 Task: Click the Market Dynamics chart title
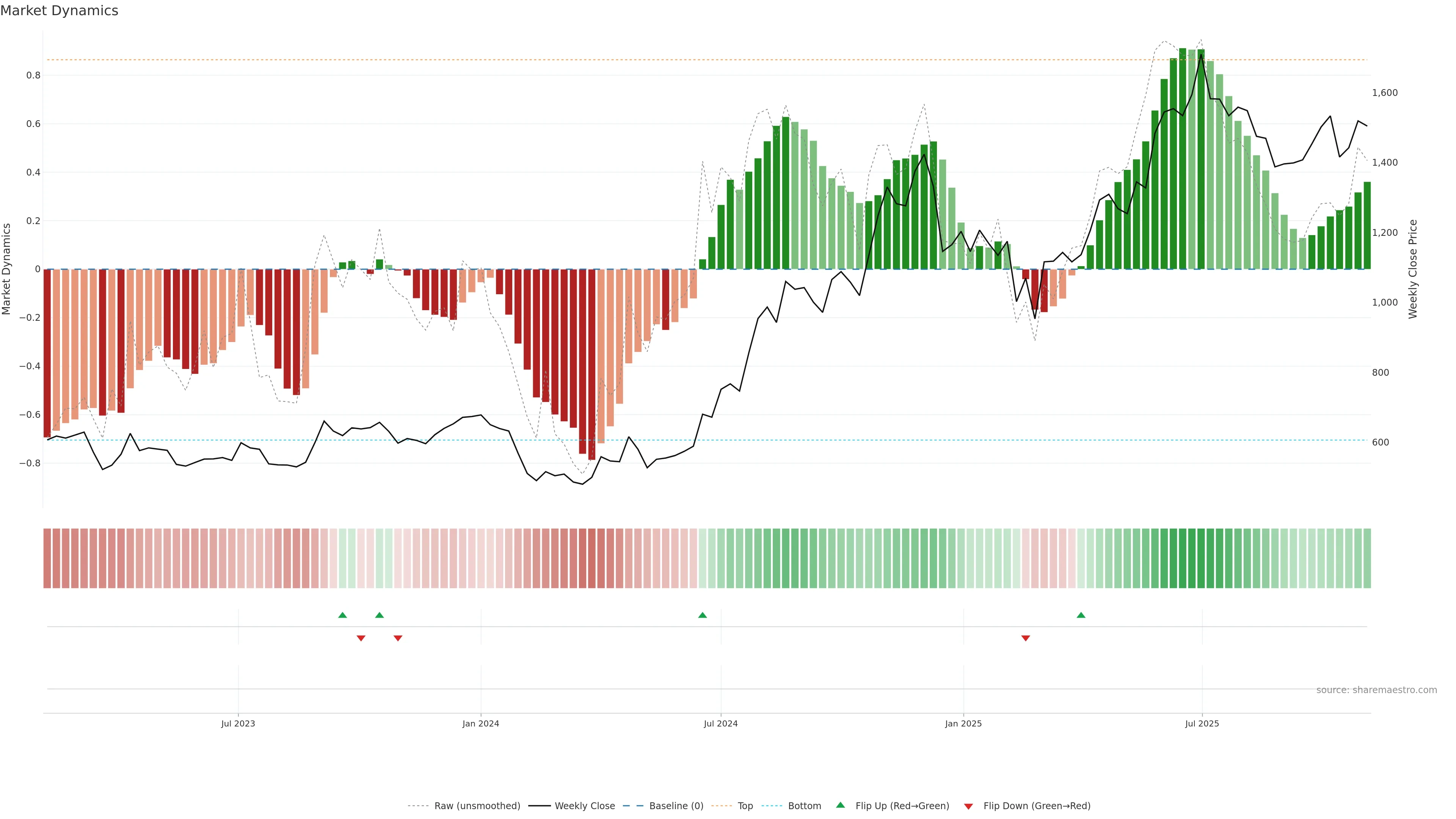[x=60, y=11]
